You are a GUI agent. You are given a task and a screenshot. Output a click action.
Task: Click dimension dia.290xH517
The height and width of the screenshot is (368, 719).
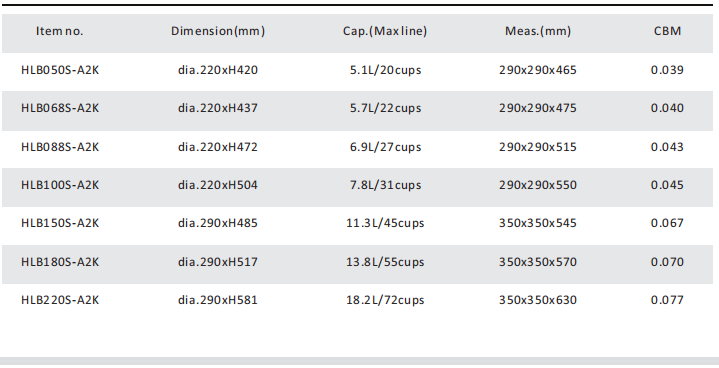(218, 262)
